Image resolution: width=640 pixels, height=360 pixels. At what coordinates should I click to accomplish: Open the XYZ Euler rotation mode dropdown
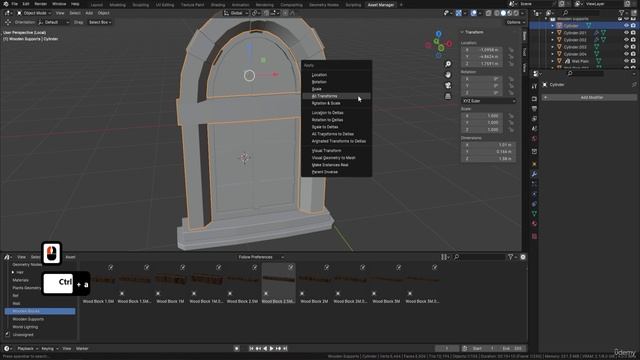[488, 101]
